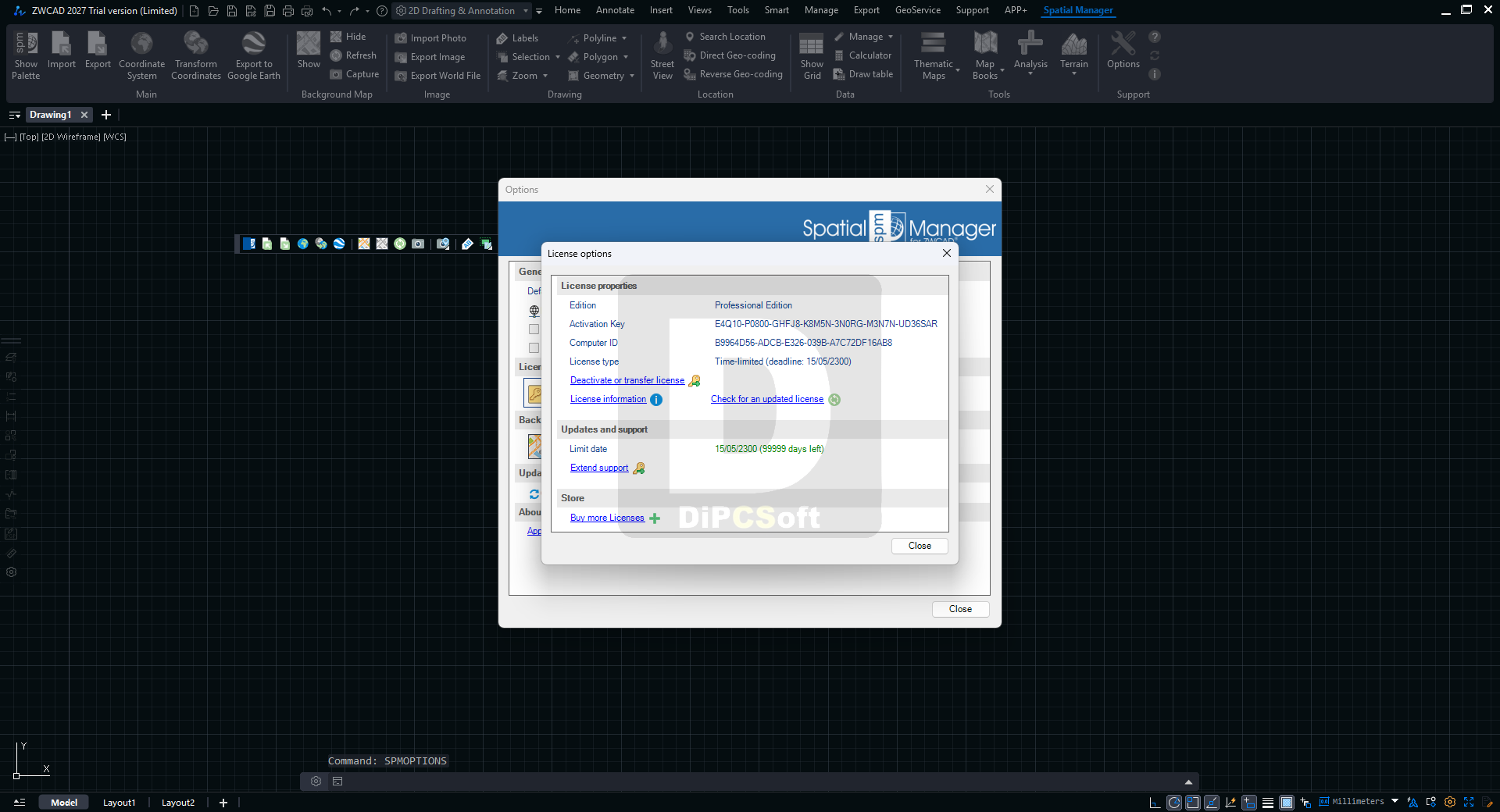Click Search Location in the ribbon
Viewport: 1500px width, 812px height.
725,37
